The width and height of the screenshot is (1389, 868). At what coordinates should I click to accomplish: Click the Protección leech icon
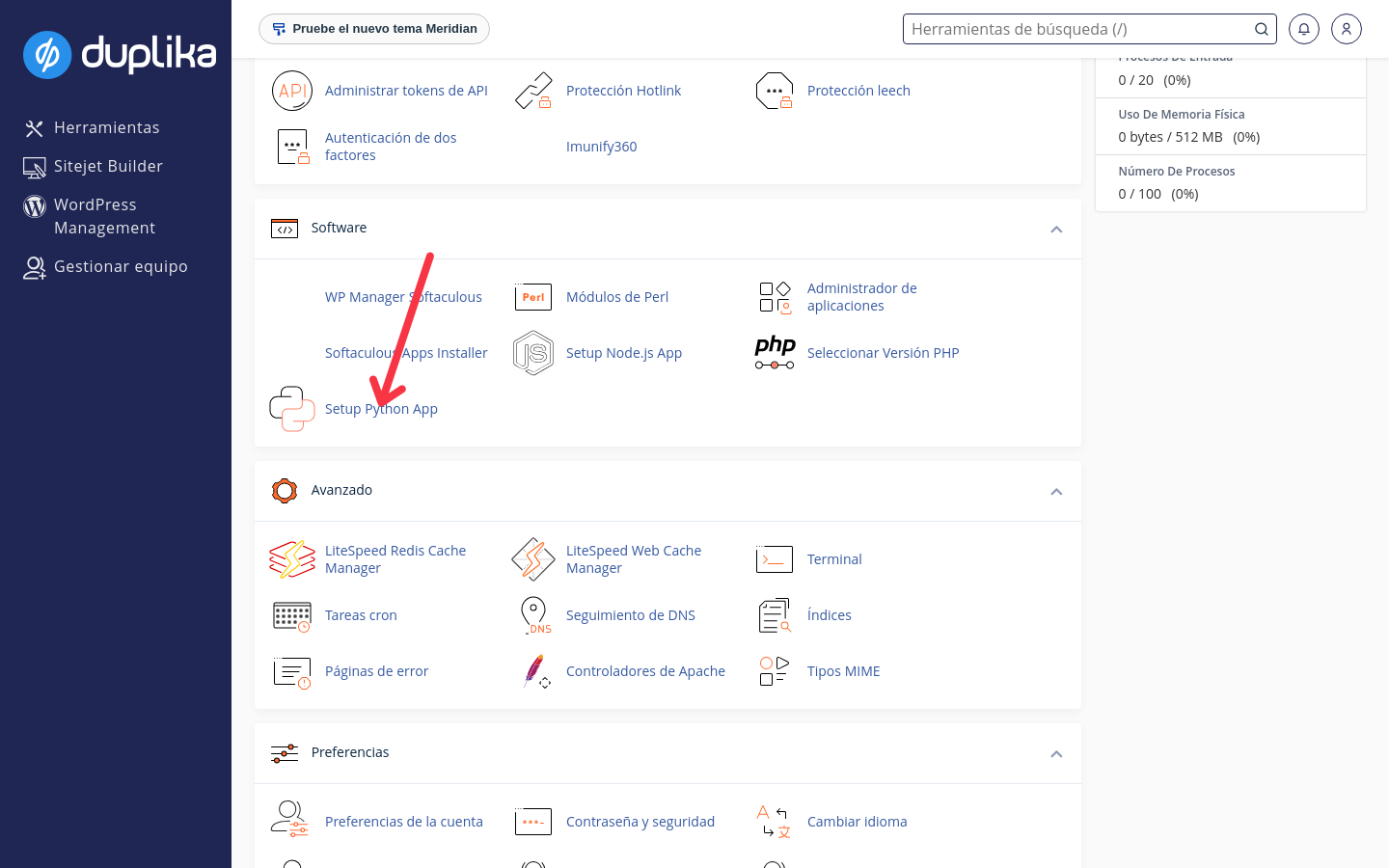775,91
